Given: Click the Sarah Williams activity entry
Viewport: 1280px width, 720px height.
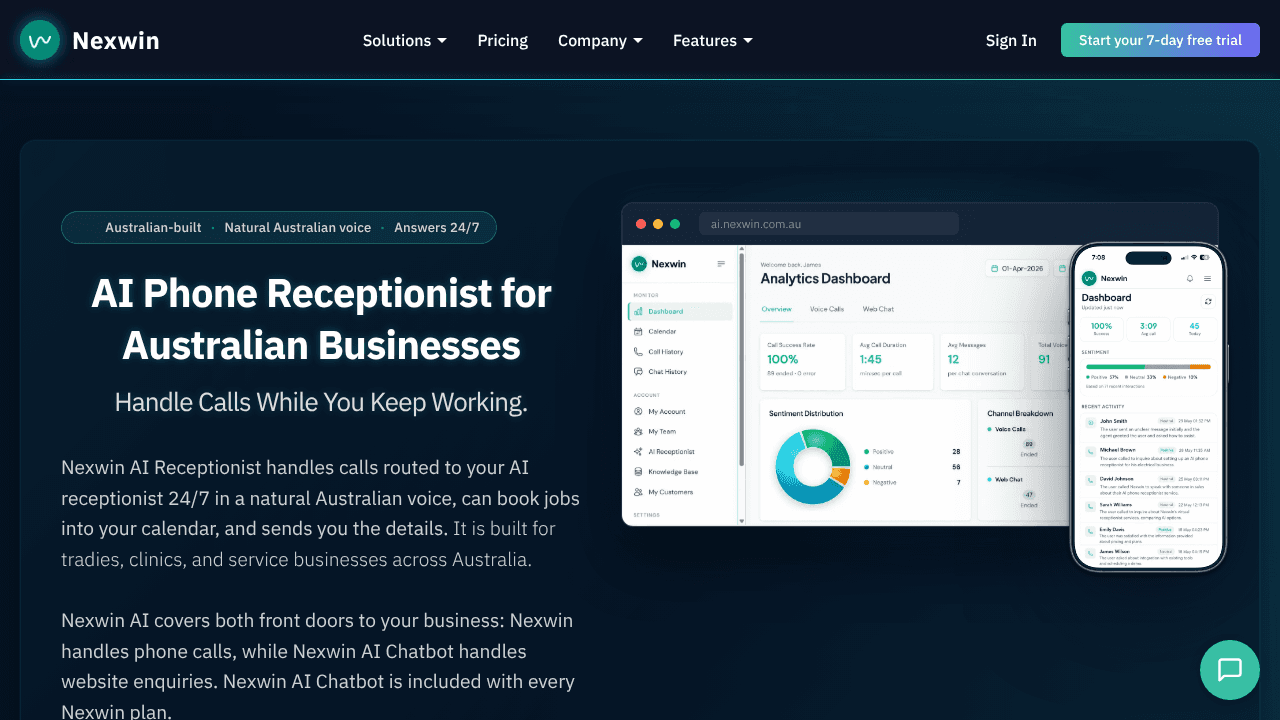Looking at the screenshot, I should pos(1148,508).
